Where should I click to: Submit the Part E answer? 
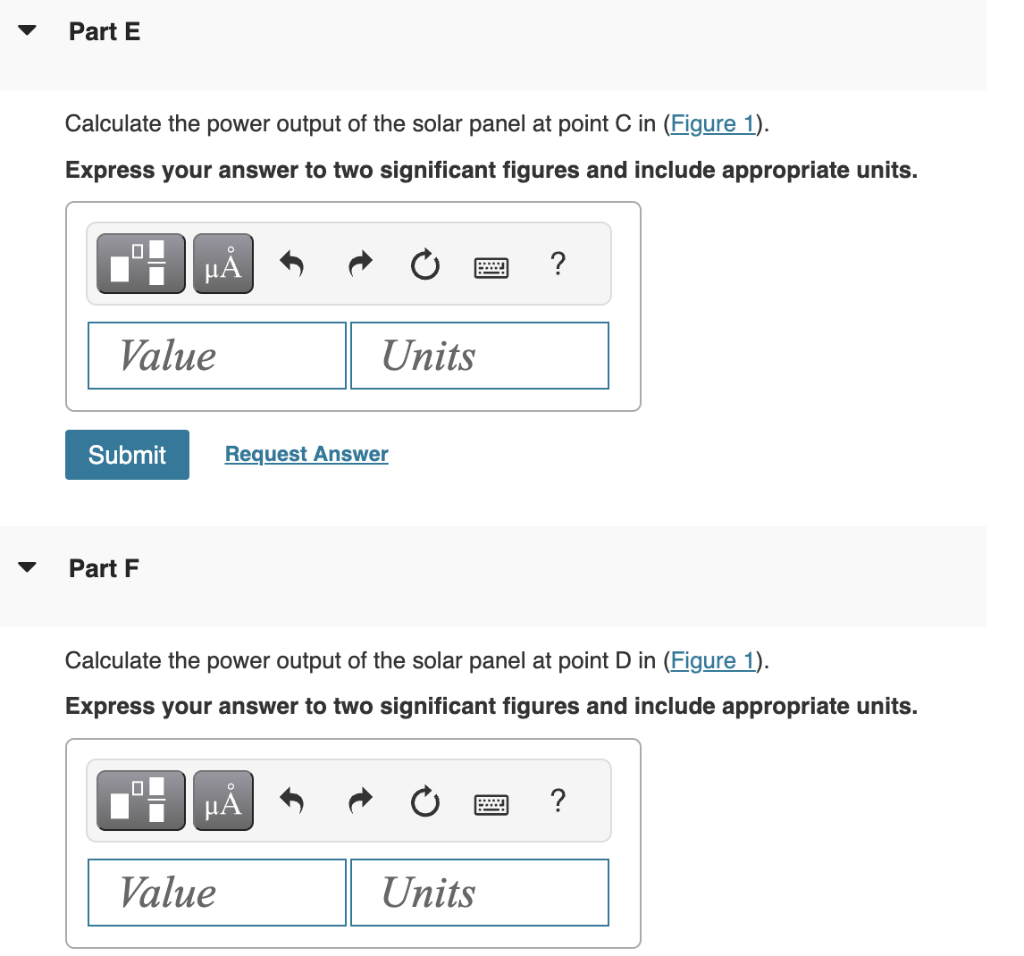pos(126,454)
